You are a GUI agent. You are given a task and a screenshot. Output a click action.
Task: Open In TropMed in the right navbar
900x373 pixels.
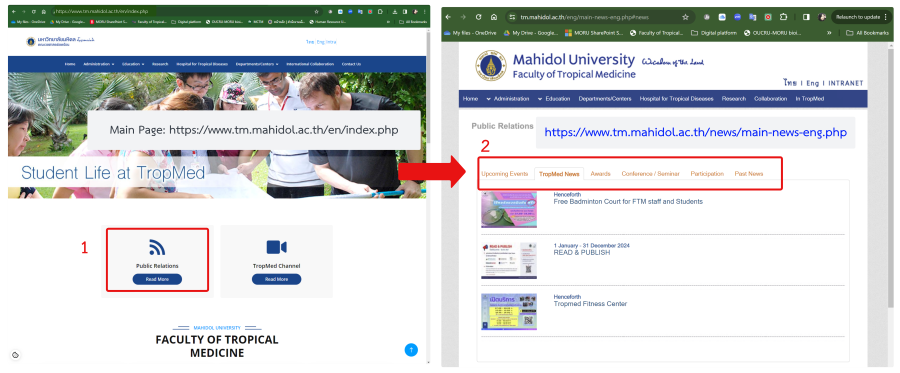(x=809, y=99)
